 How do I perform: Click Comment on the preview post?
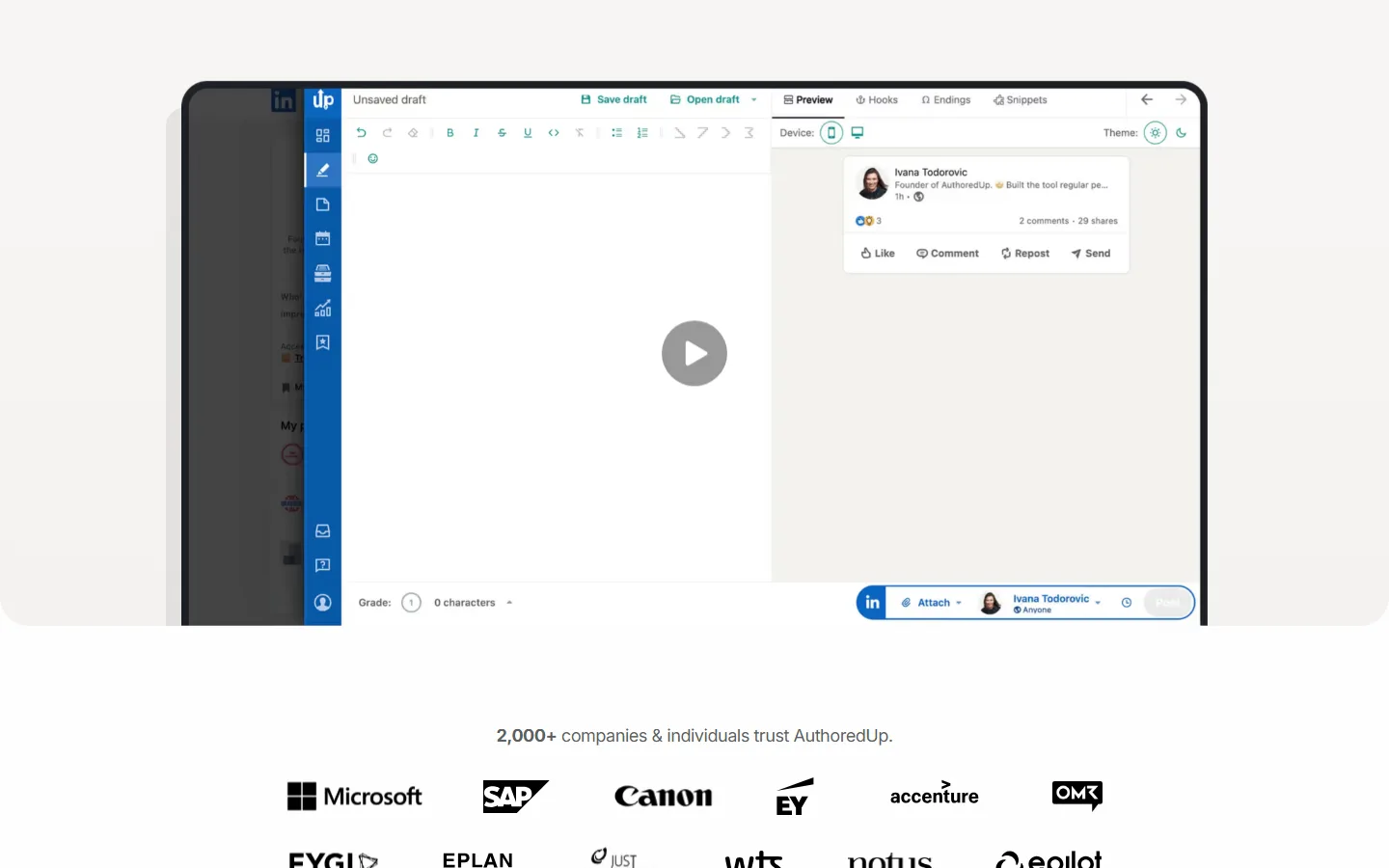(x=947, y=254)
